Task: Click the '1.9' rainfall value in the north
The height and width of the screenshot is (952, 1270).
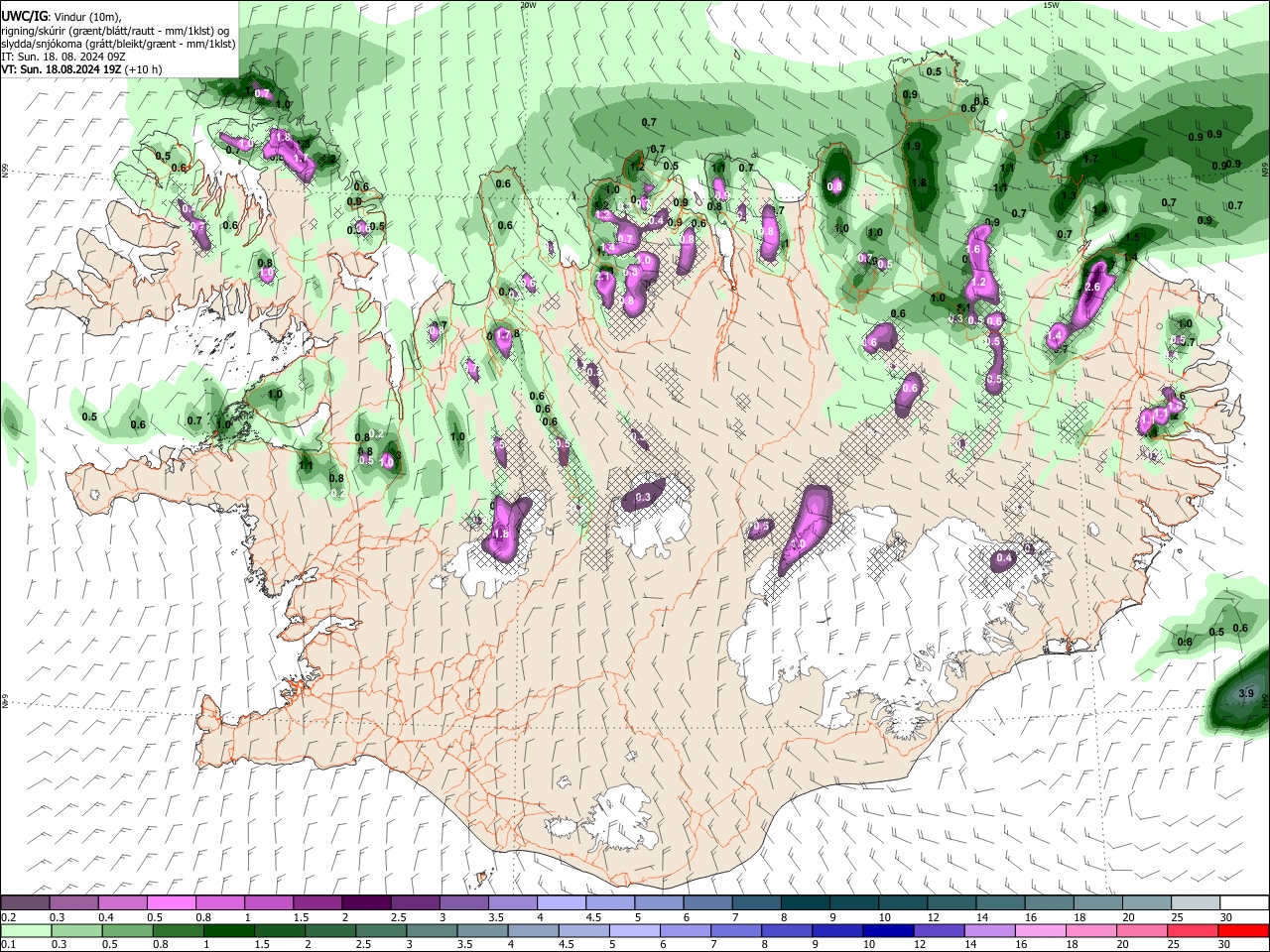Action: pyautogui.click(x=914, y=146)
